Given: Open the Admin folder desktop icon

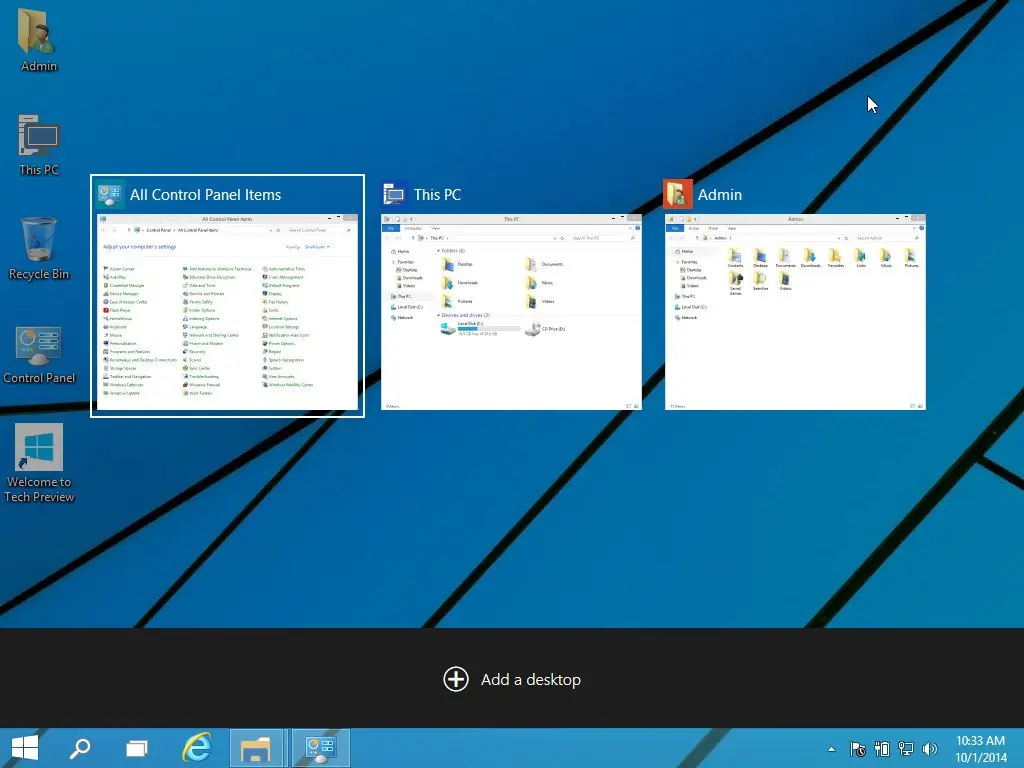Looking at the screenshot, I should click(38, 39).
